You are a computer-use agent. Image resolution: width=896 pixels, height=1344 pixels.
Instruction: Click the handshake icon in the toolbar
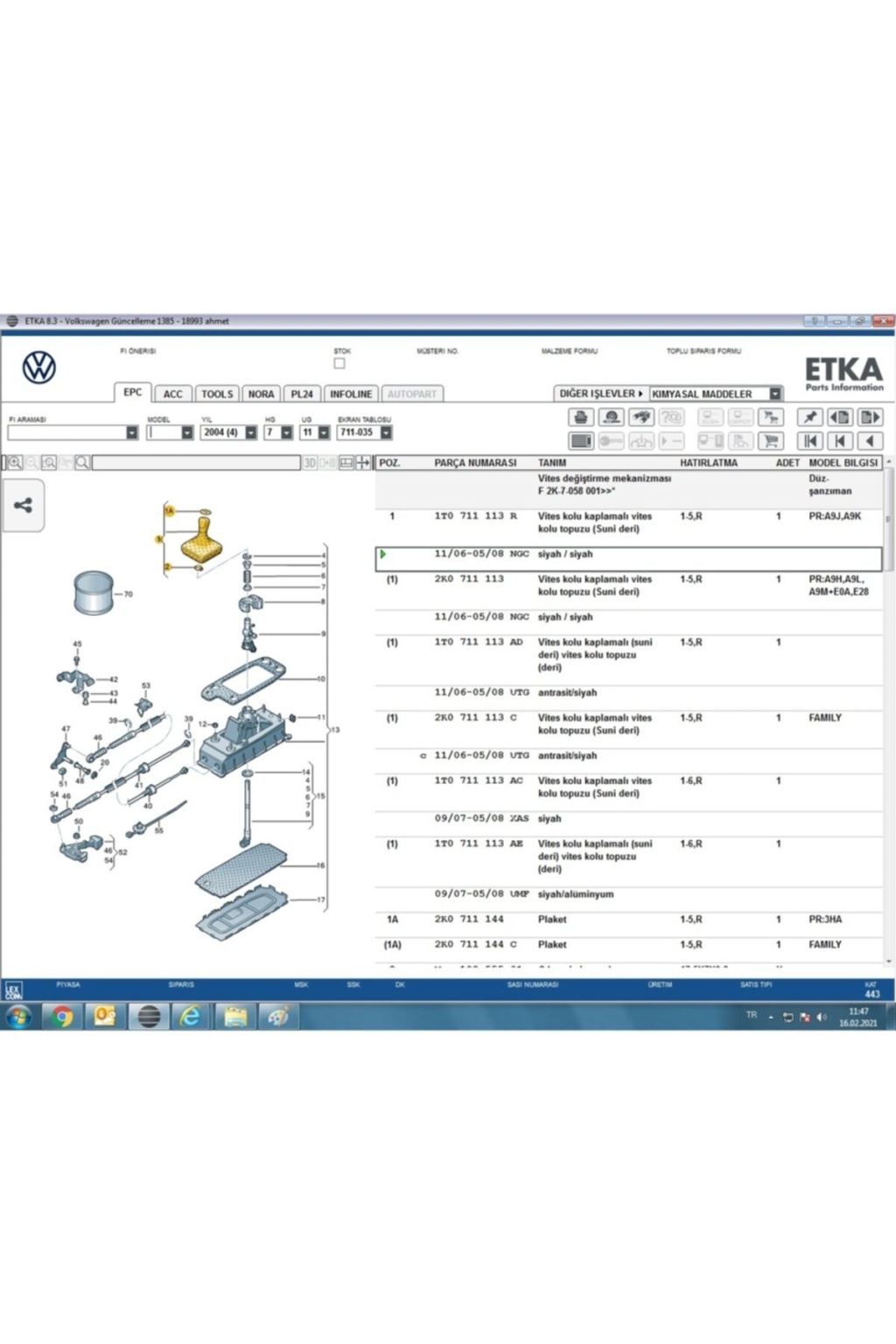tap(641, 417)
